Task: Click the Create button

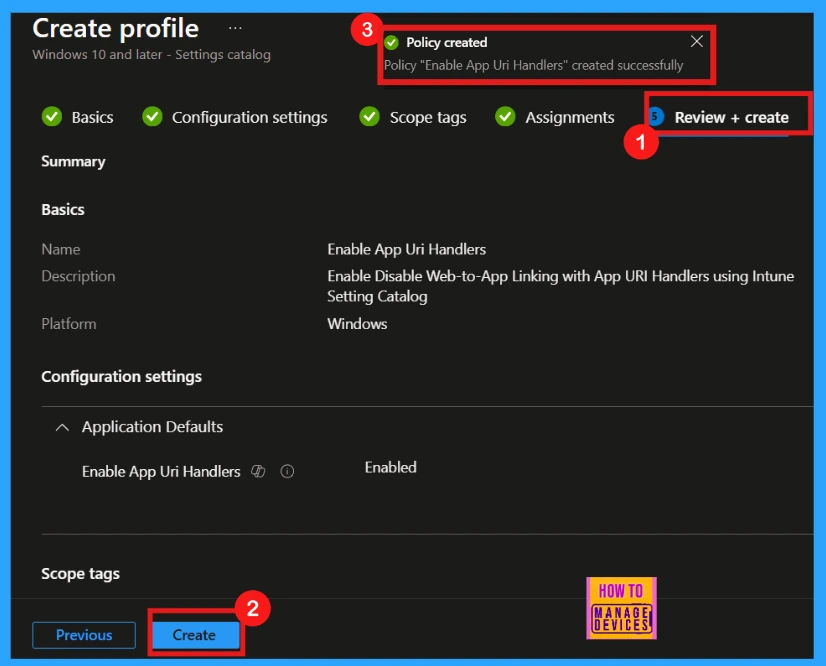Action: point(194,635)
